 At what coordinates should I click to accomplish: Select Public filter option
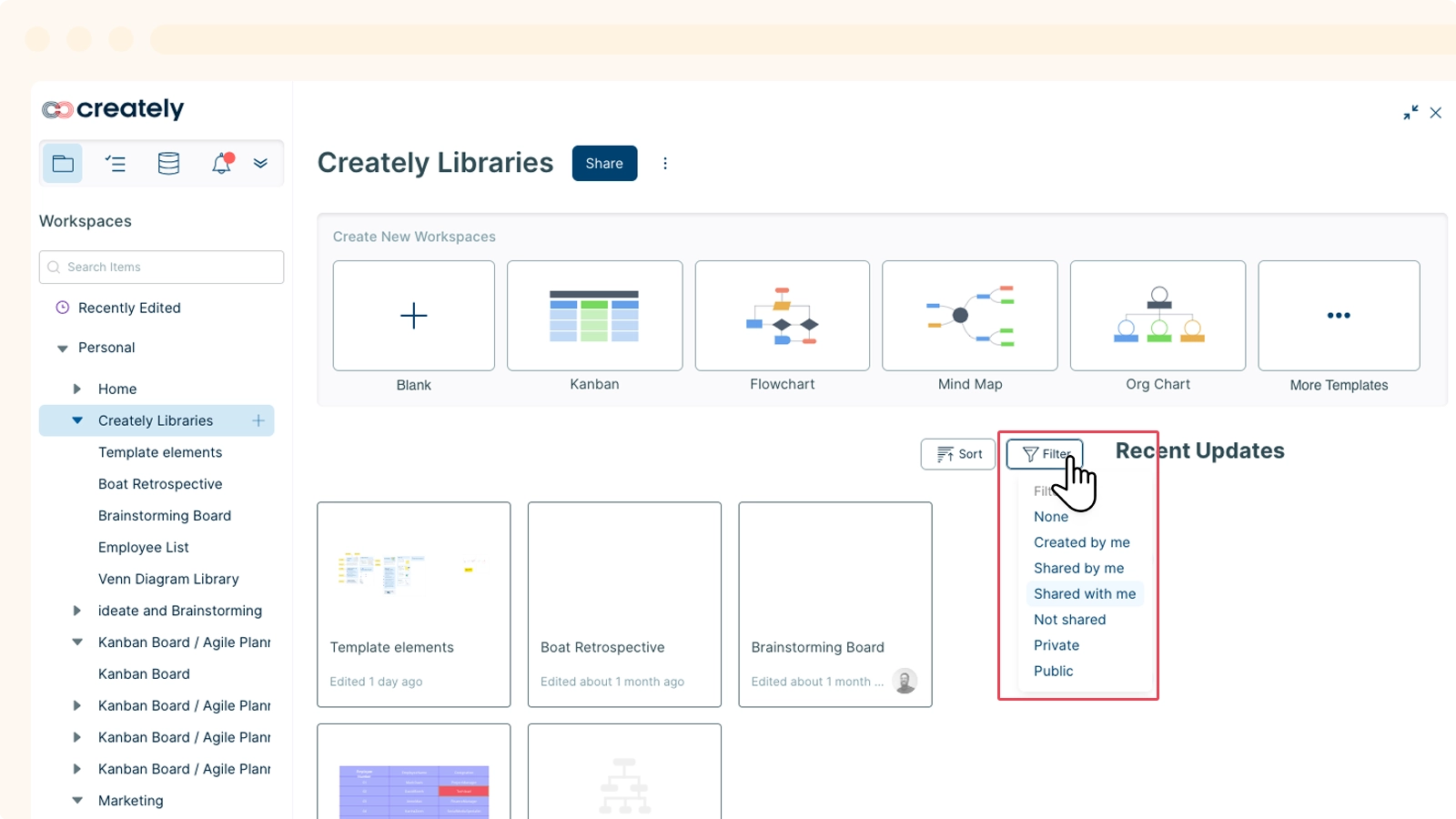[1054, 671]
